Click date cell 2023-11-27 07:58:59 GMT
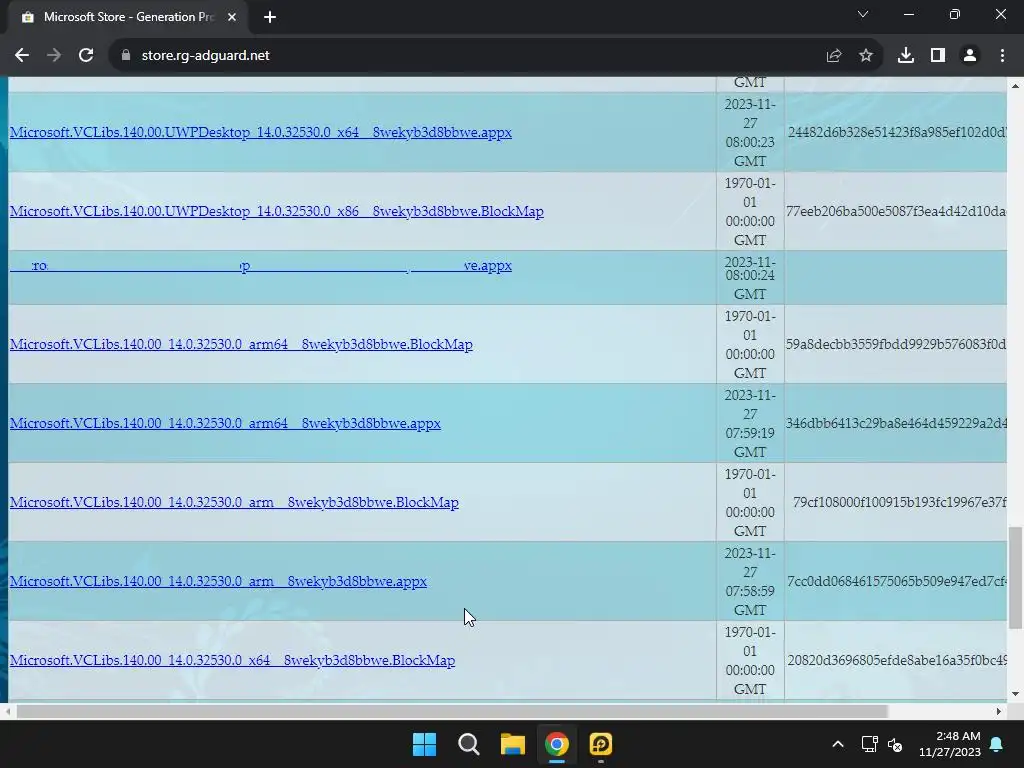The height and width of the screenshot is (768, 1024). (750, 581)
